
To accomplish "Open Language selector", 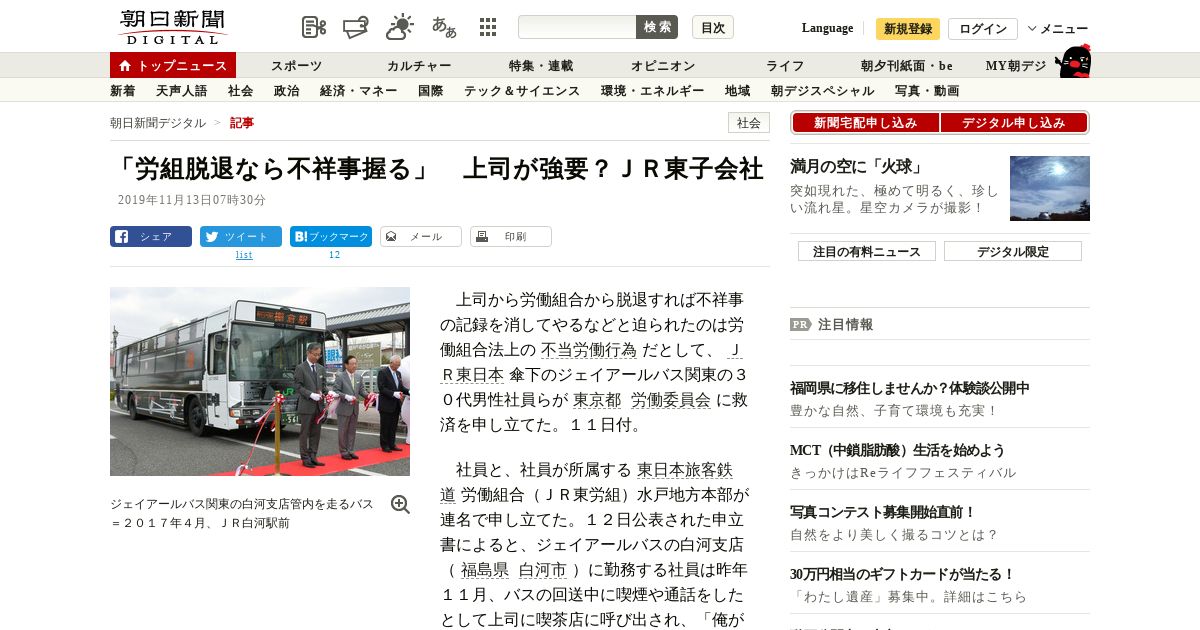I will click(827, 28).
